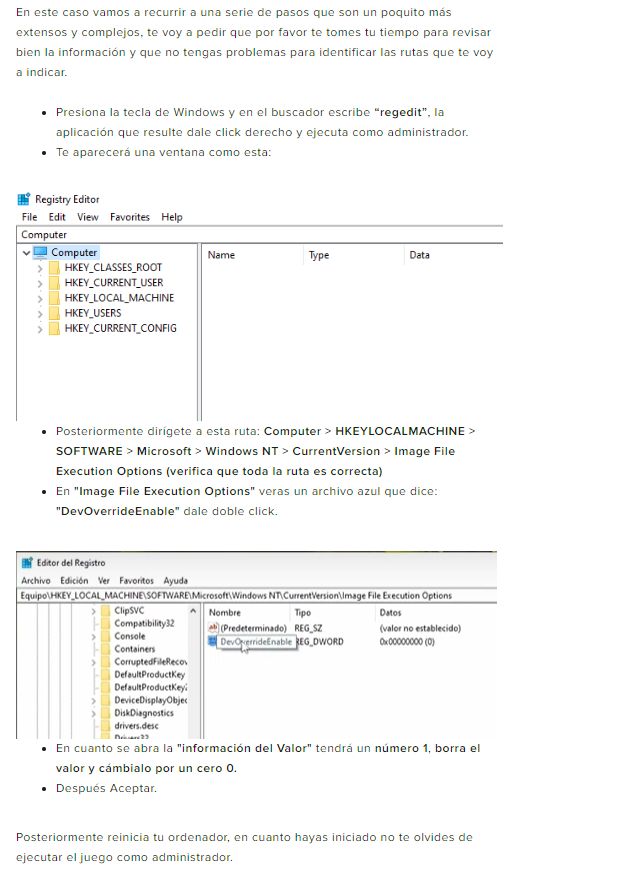Open the Ayuda menu
Viewport: 622px width, 871px height.
tap(175, 580)
